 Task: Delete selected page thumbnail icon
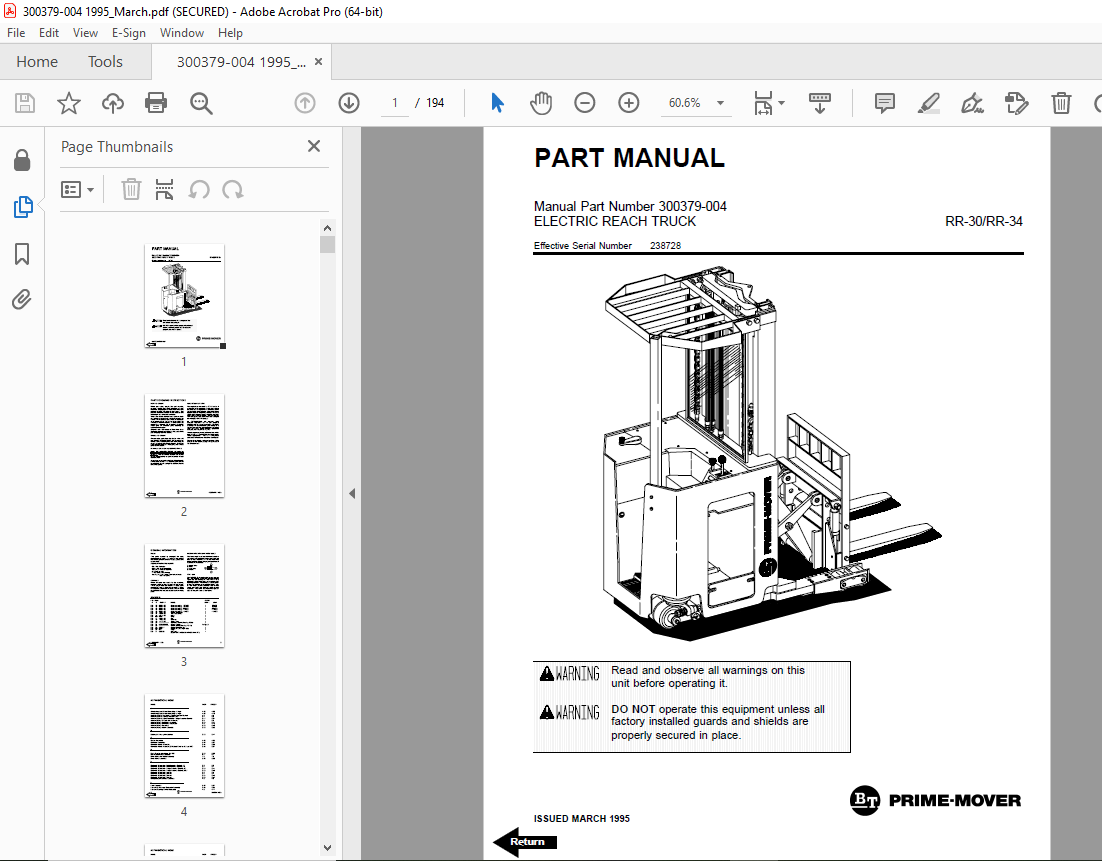[x=131, y=189]
